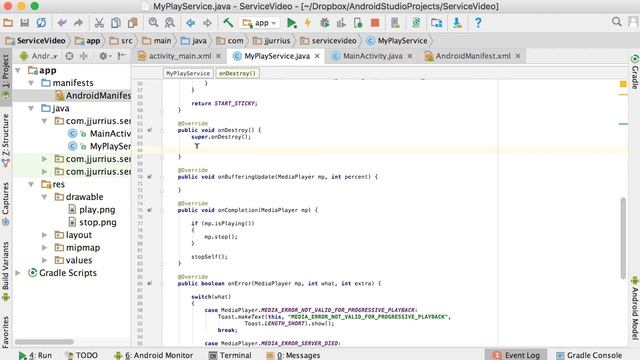Apply changes with the lightning icon
Screen dimensions: 640x360
308,23
